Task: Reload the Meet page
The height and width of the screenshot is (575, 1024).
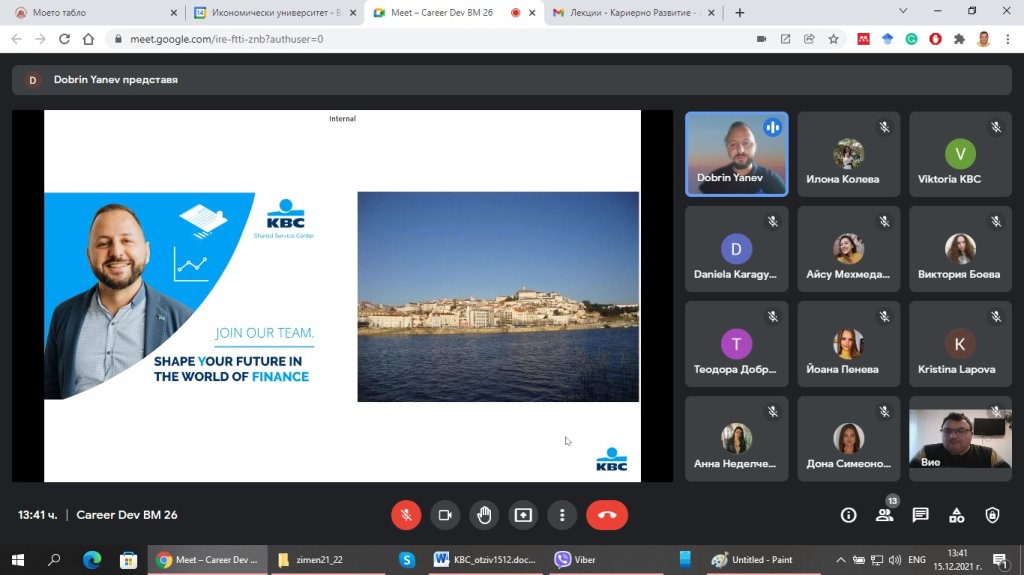Action: point(64,39)
